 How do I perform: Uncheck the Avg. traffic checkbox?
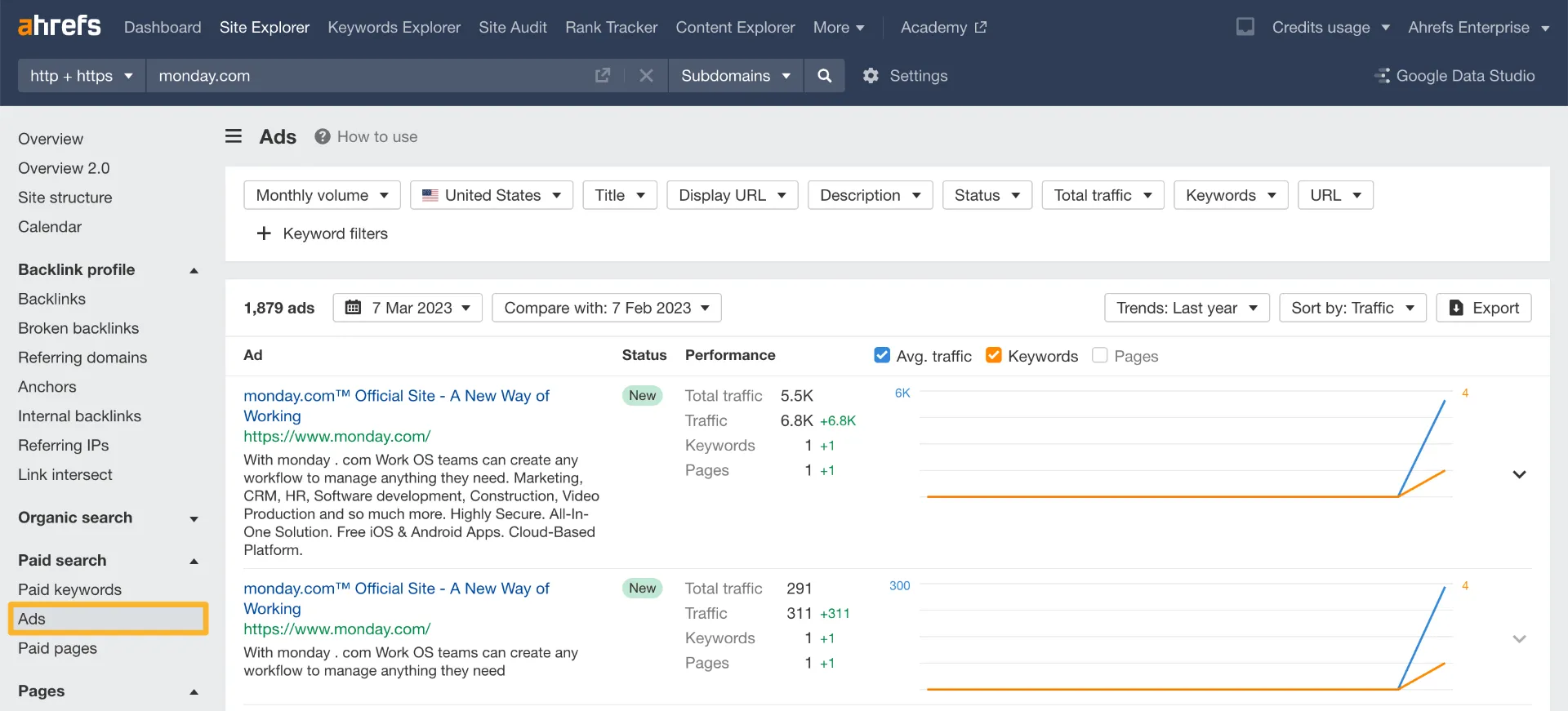point(882,355)
